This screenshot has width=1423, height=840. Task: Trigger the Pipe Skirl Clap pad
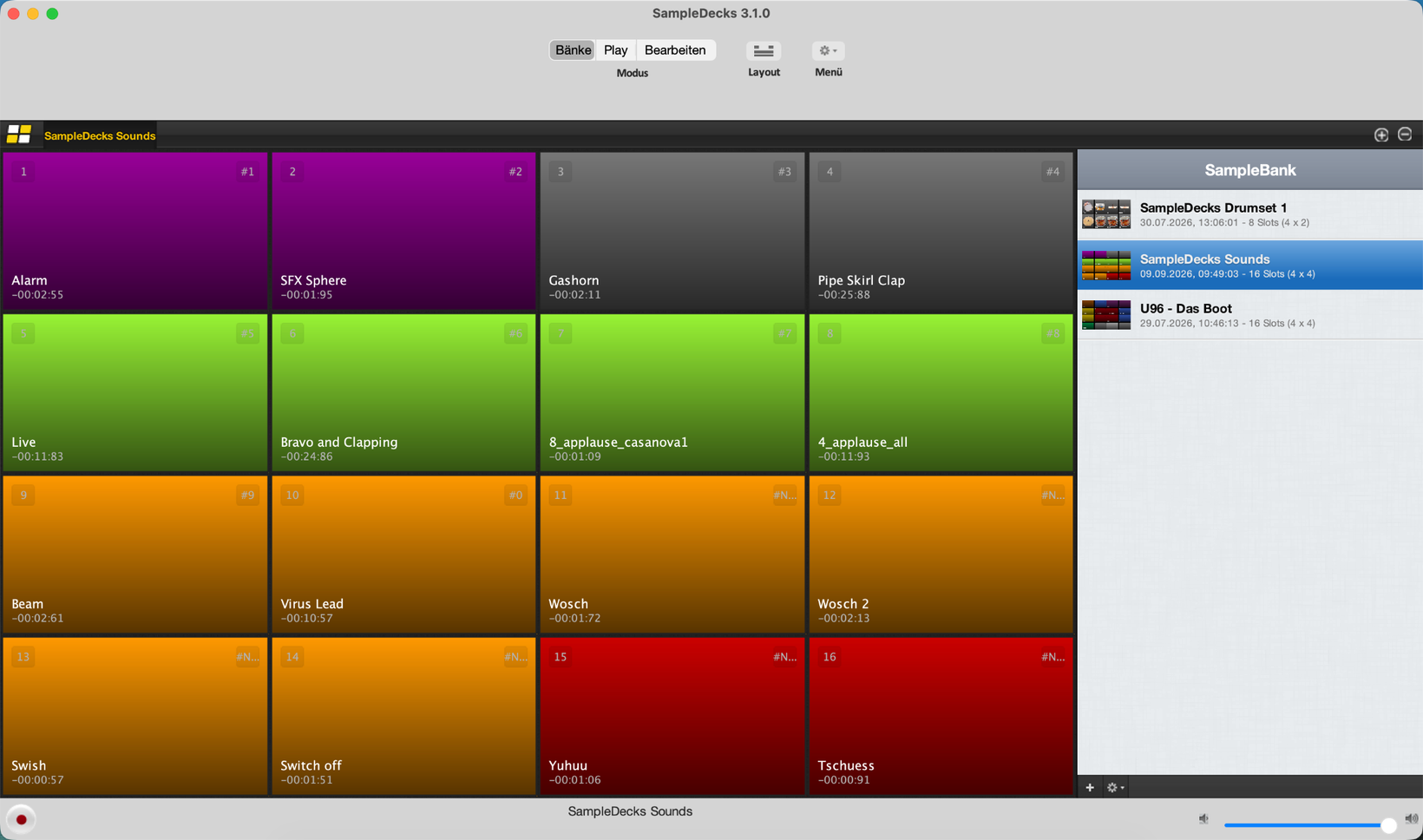[941, 231]
